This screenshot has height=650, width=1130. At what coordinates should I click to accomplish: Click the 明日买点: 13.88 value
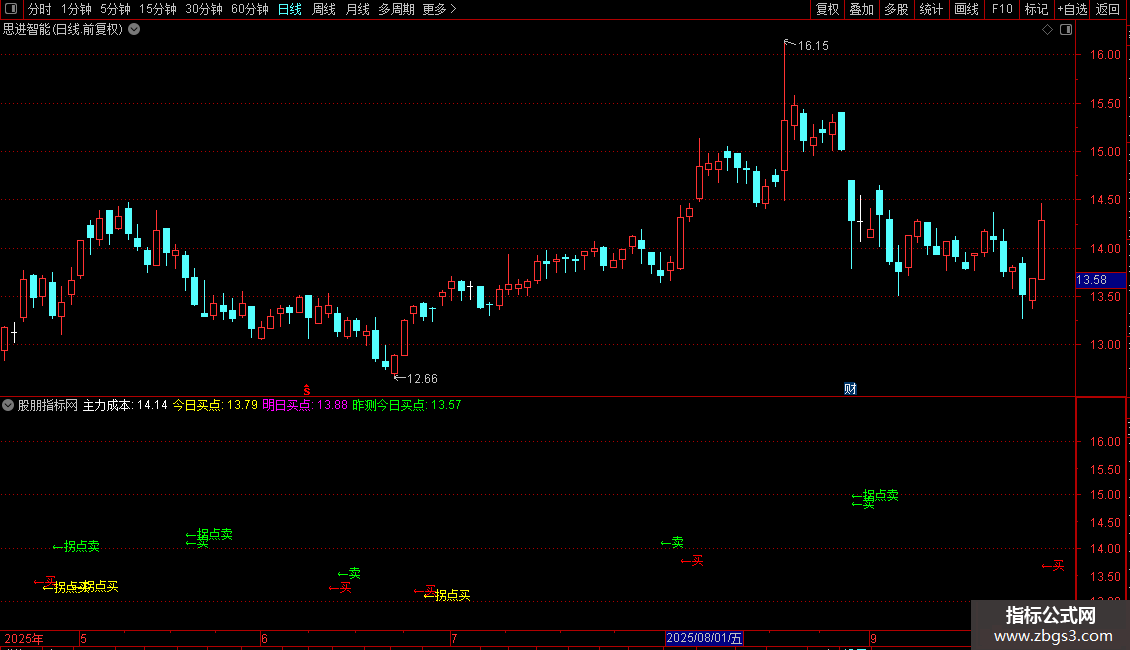305,405
